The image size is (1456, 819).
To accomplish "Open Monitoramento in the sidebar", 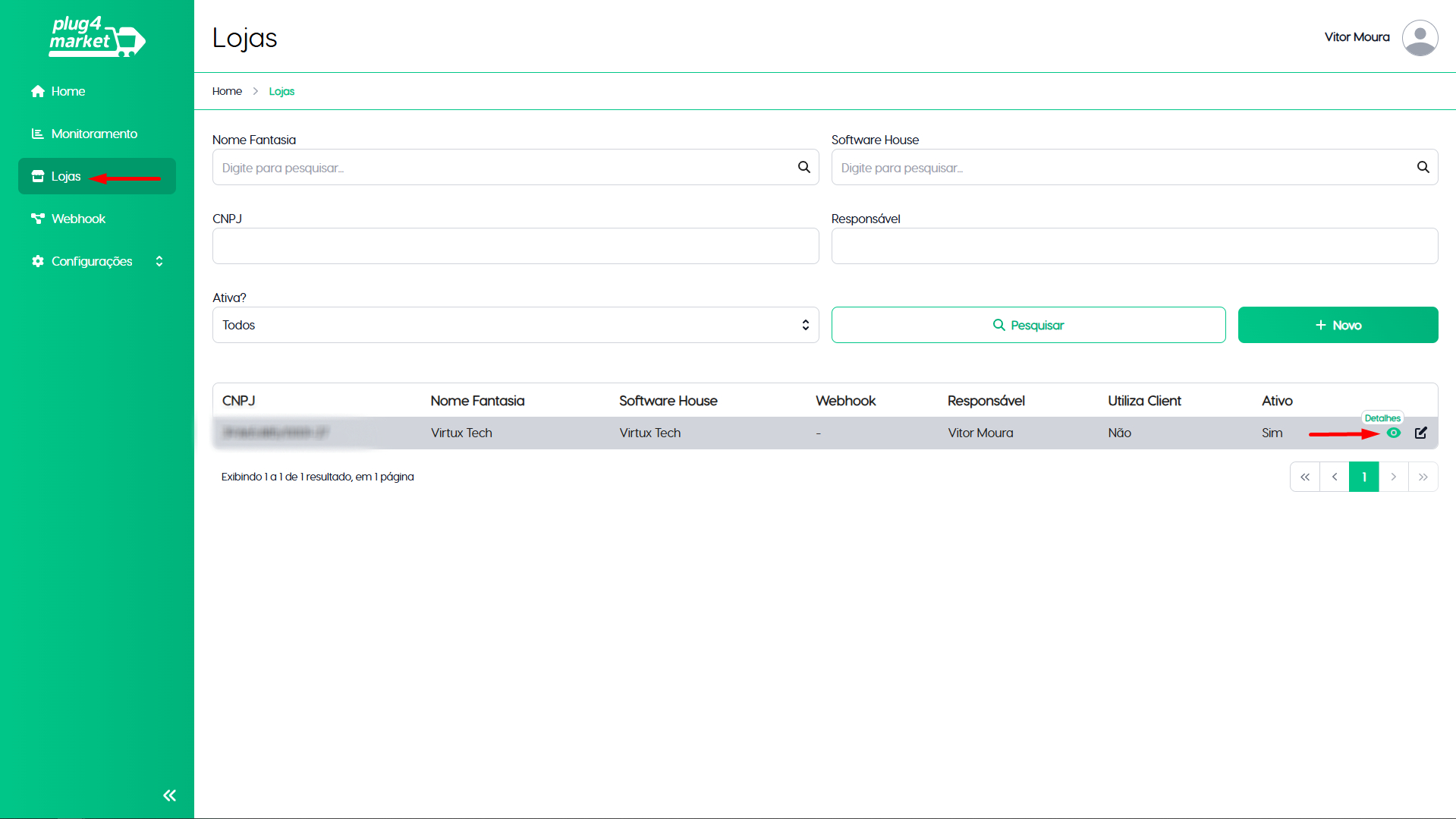I will [x=94, y=134].
